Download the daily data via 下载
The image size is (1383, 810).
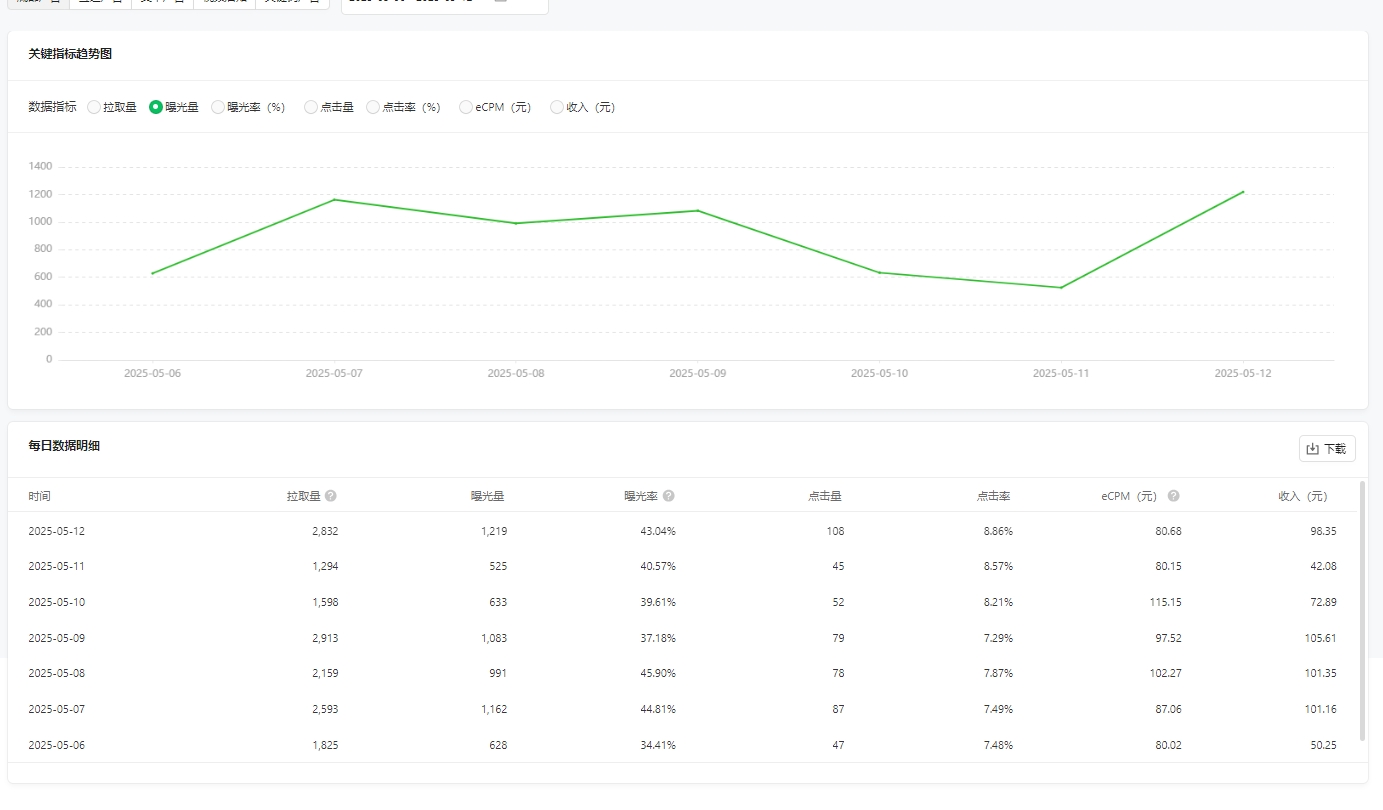(x=1327, y=449)
